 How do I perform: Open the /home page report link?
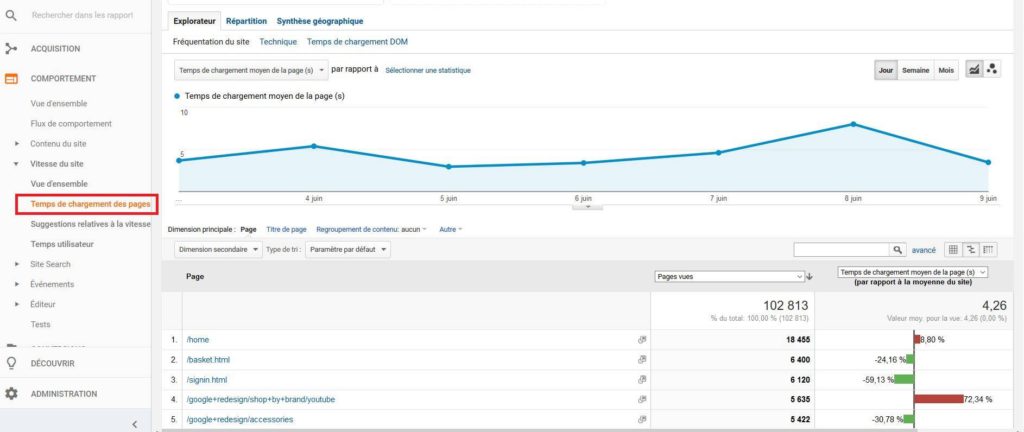click(x=197, y=340)
